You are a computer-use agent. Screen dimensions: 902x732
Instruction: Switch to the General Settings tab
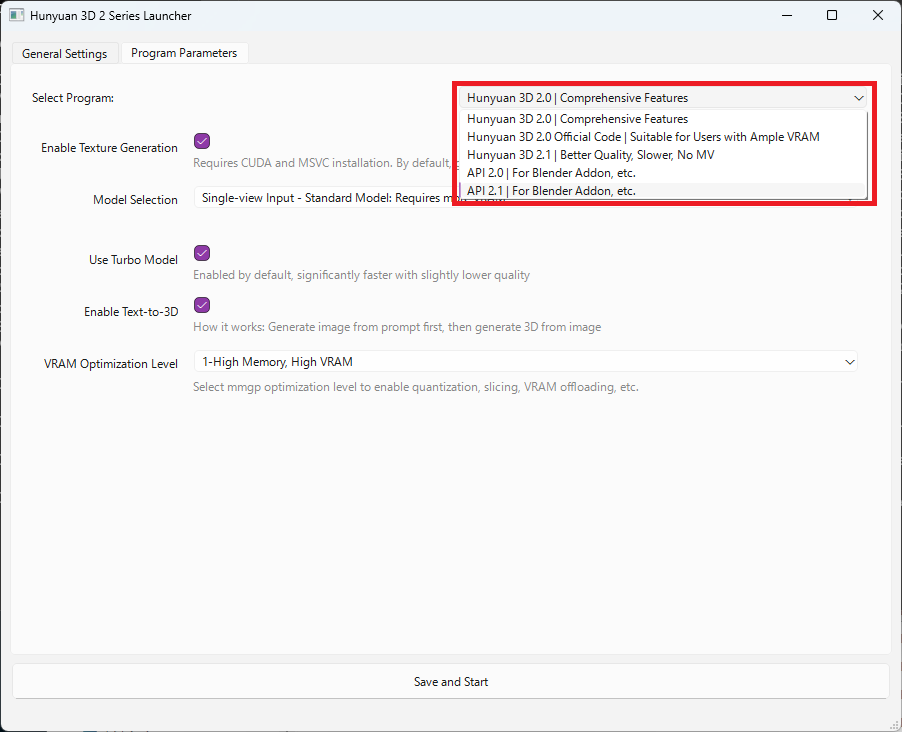[x=65, y=54]
